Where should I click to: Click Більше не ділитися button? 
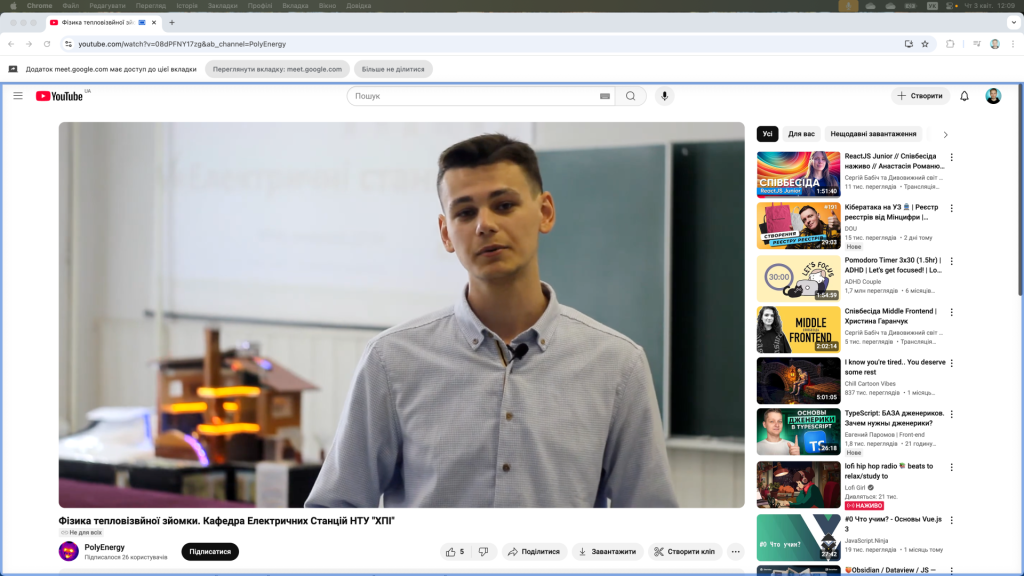(x=393, y=69)
